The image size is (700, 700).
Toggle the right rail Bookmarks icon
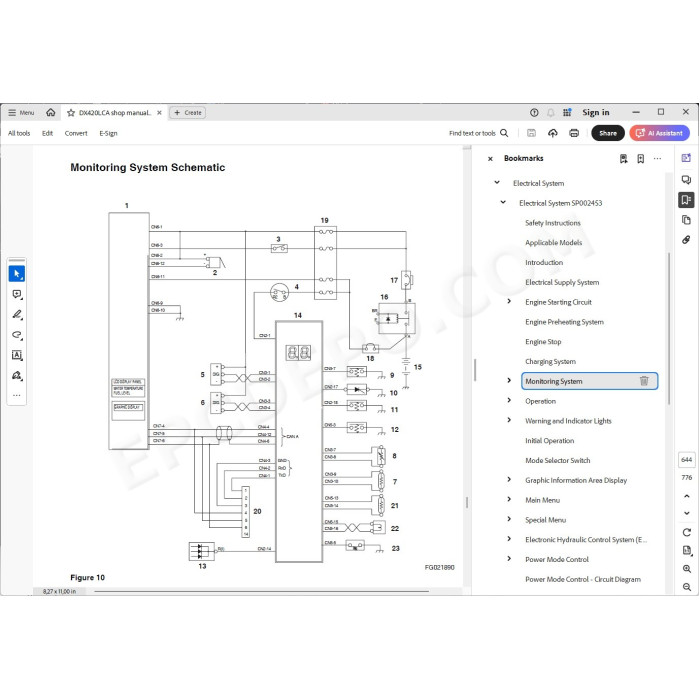686,200
